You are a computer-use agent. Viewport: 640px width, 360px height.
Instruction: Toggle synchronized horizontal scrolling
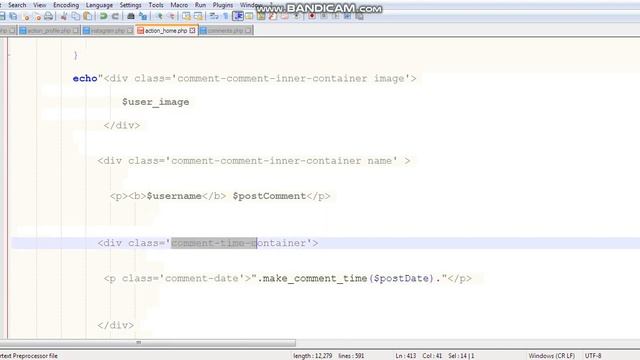point(198,16)
